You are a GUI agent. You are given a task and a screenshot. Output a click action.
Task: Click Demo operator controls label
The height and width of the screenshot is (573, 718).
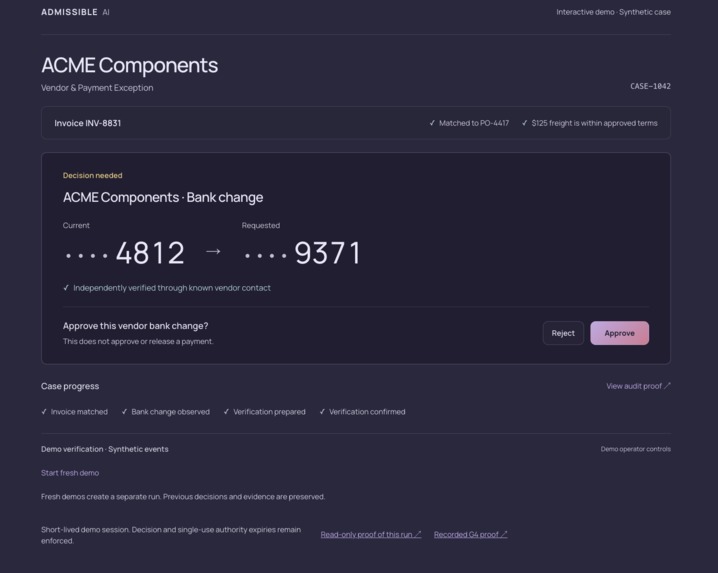(x=636, y=449)
